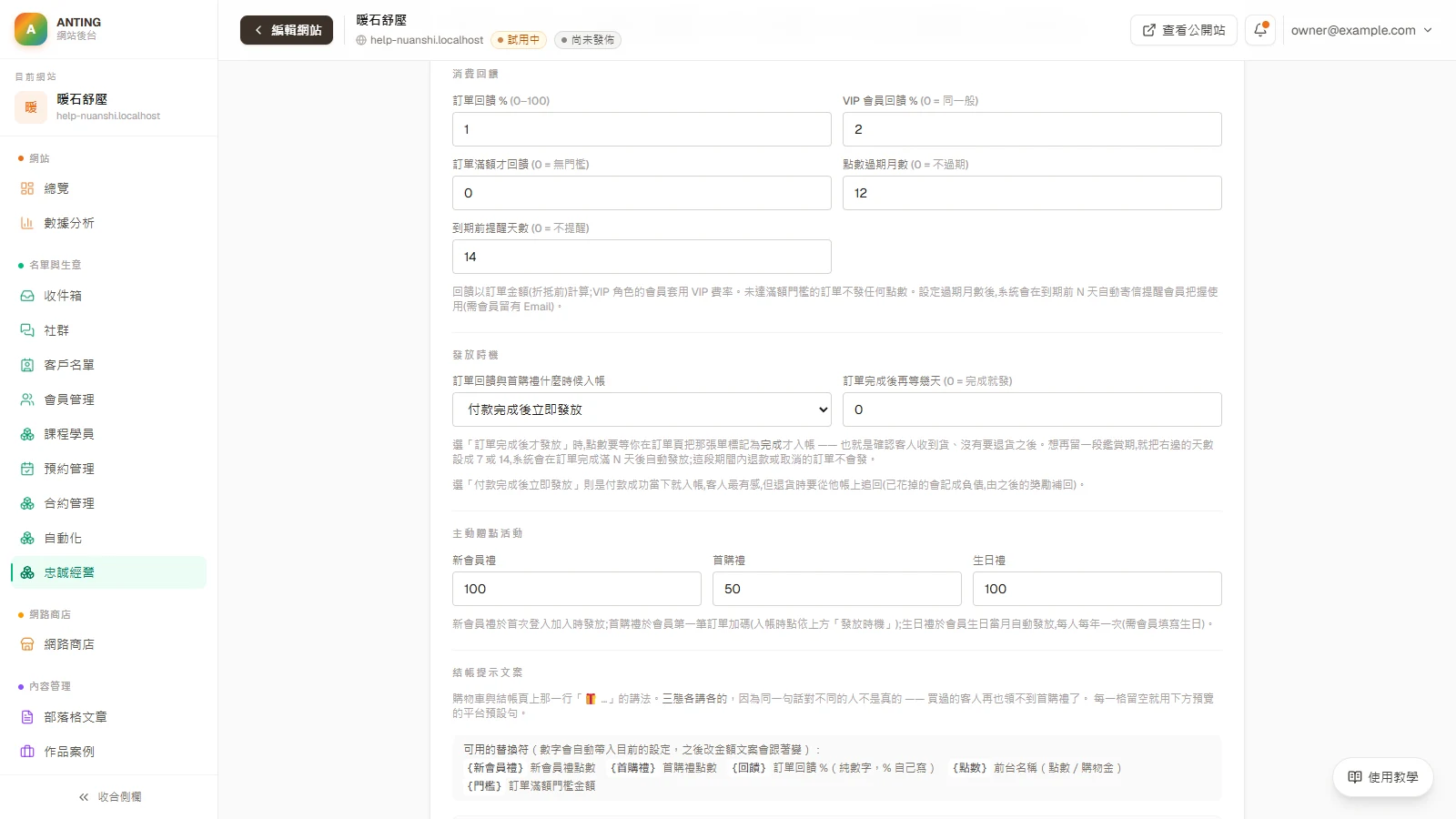Click the 忠誠經營 icon in sidebar
1456x819 pixels.
[27, 572]
